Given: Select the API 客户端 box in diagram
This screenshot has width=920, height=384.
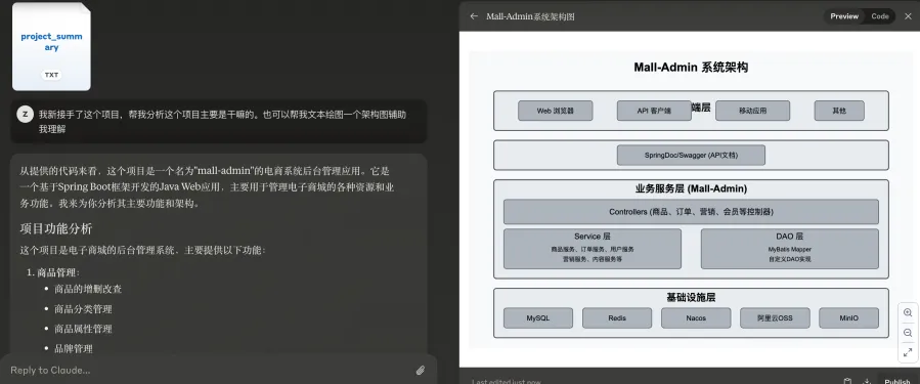Looking at the screenshot, I should coord(654,110).
